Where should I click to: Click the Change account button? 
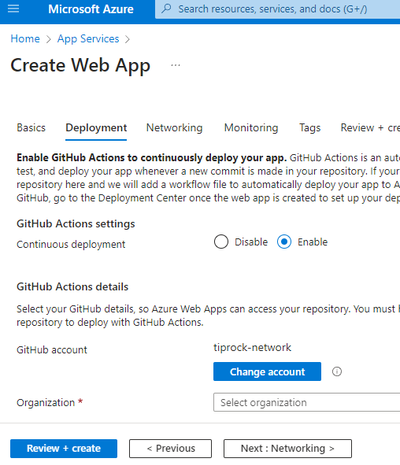coord(267,372)
